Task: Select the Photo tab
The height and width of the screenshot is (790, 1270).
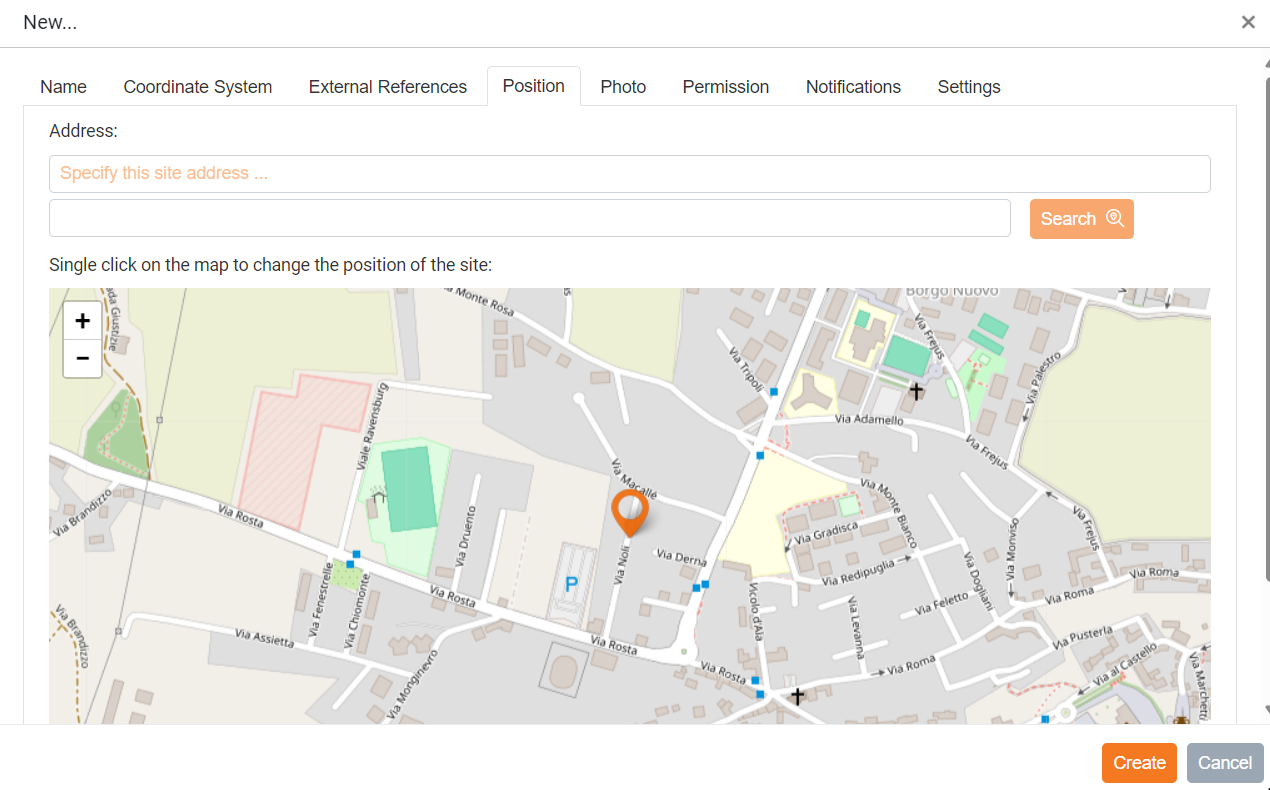Action: [623, 87]
